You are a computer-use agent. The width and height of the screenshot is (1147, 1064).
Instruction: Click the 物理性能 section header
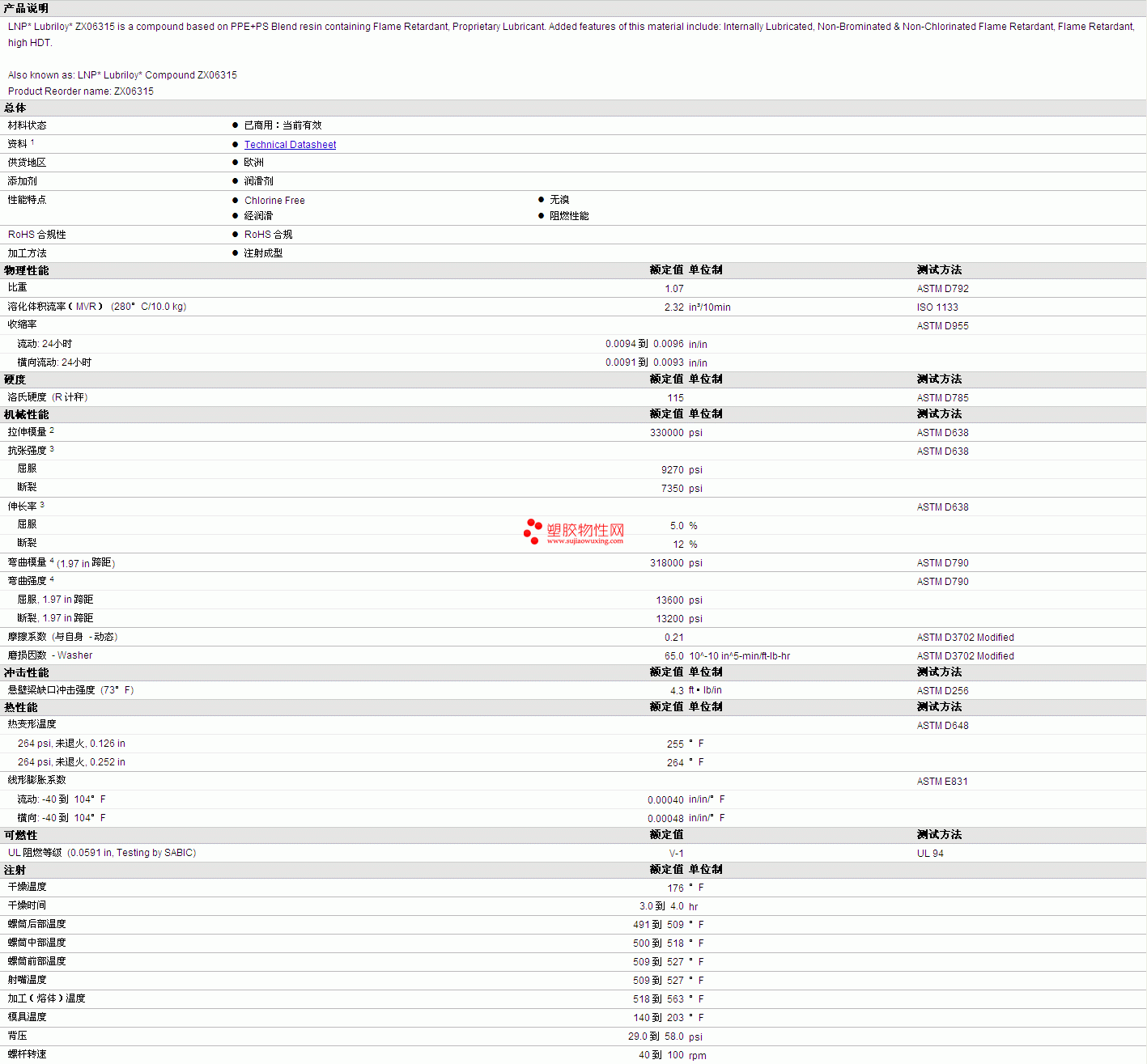coord(26,270)
